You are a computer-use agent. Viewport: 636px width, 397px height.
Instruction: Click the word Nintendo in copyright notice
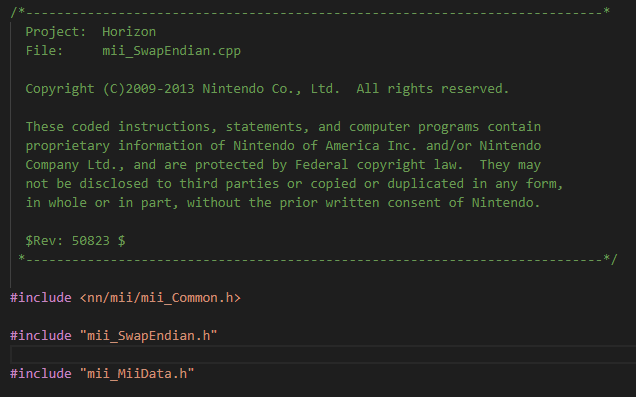(233, 89)
